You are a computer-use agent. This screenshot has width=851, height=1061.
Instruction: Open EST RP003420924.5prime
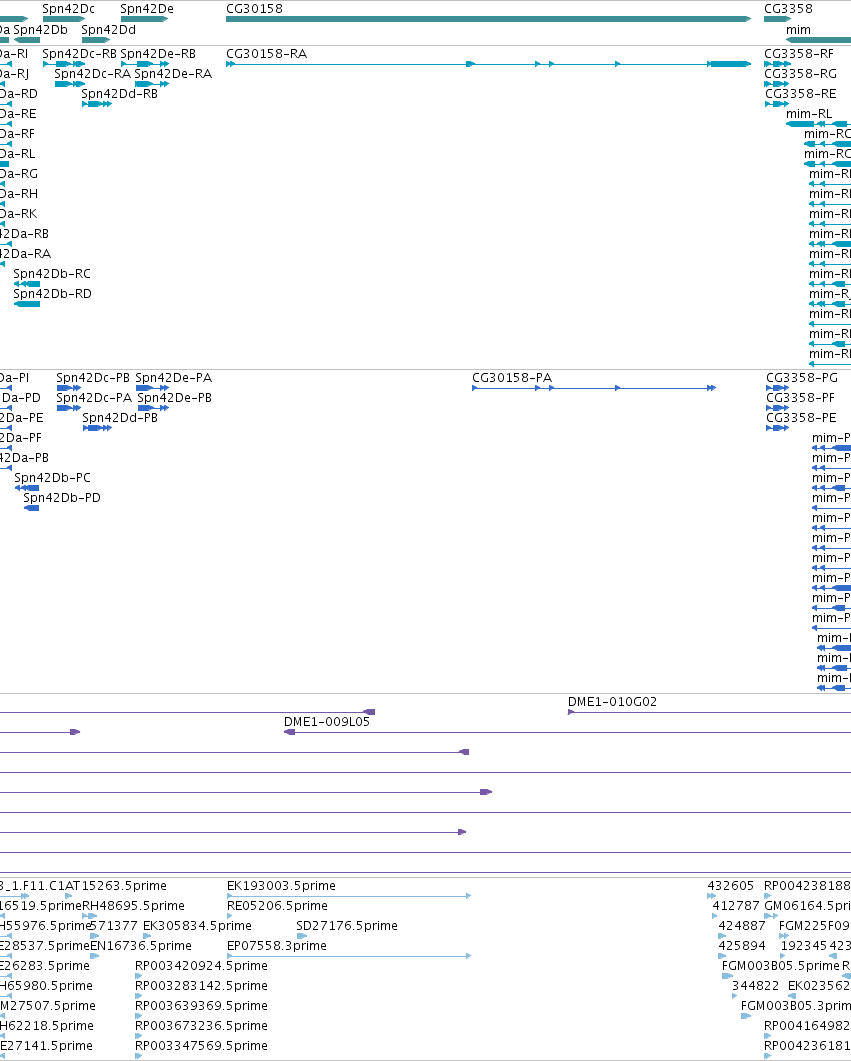(201, 966)
